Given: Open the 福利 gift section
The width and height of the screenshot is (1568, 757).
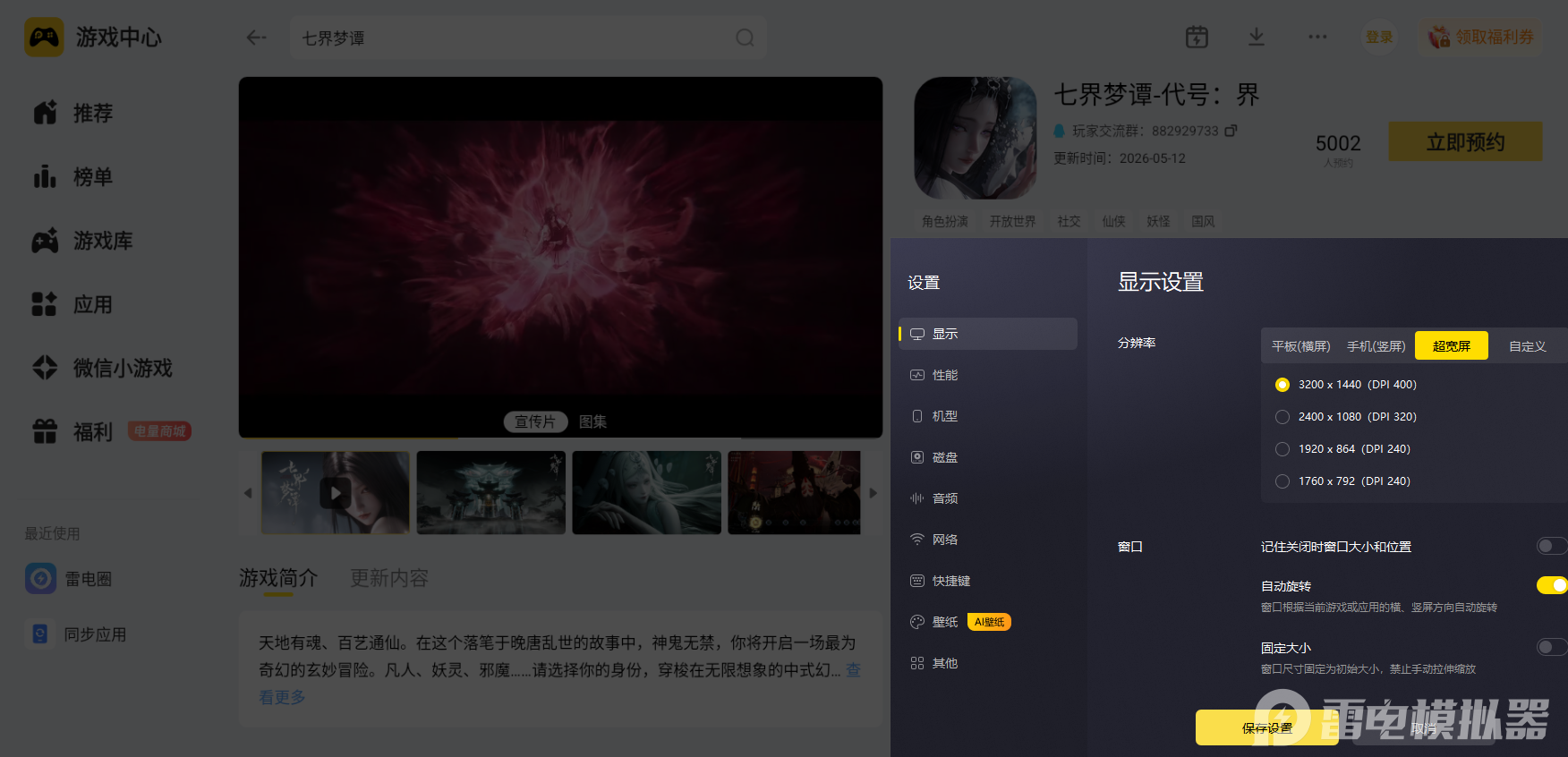Looking at the screenshot, I should point(73,431).
